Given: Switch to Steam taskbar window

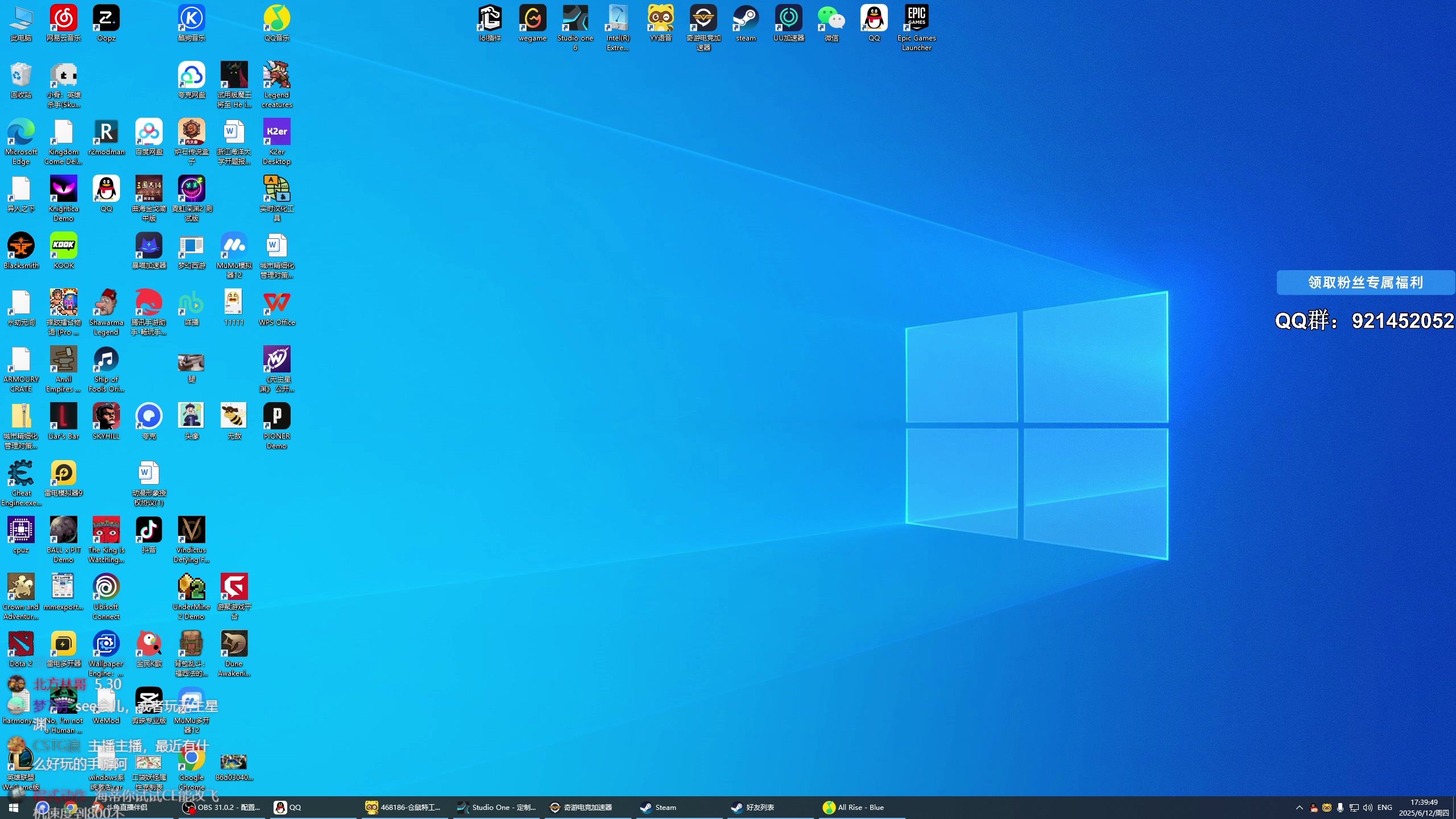Looking at the screenshot, I should click(679, 807).
